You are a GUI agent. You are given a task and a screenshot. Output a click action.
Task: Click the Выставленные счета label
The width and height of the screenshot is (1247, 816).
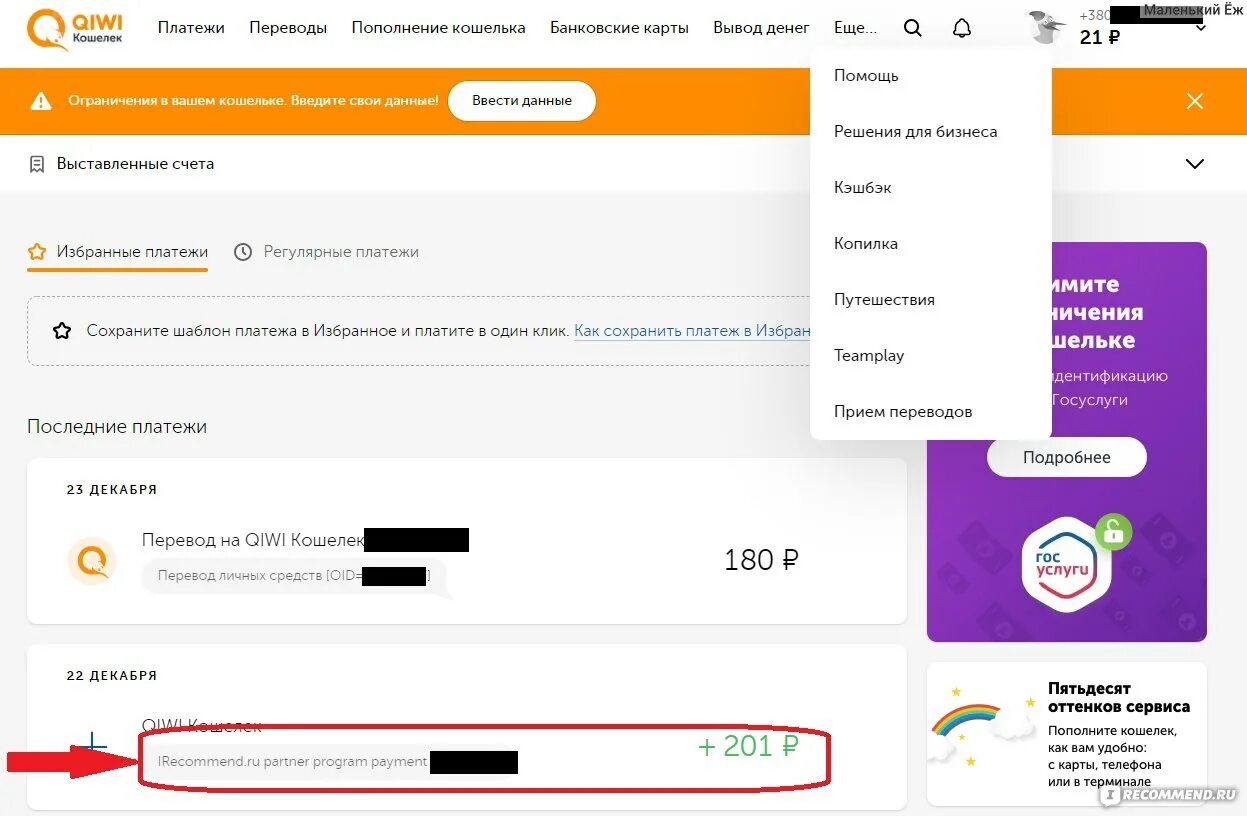(x=135, y=164)
